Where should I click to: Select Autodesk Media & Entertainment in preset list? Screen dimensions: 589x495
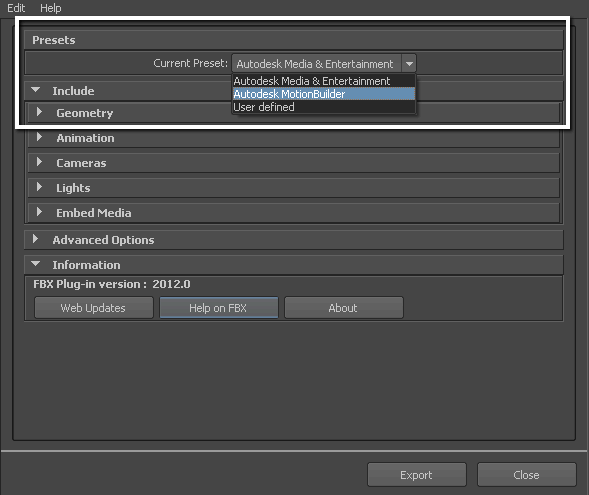click(324, 81)
